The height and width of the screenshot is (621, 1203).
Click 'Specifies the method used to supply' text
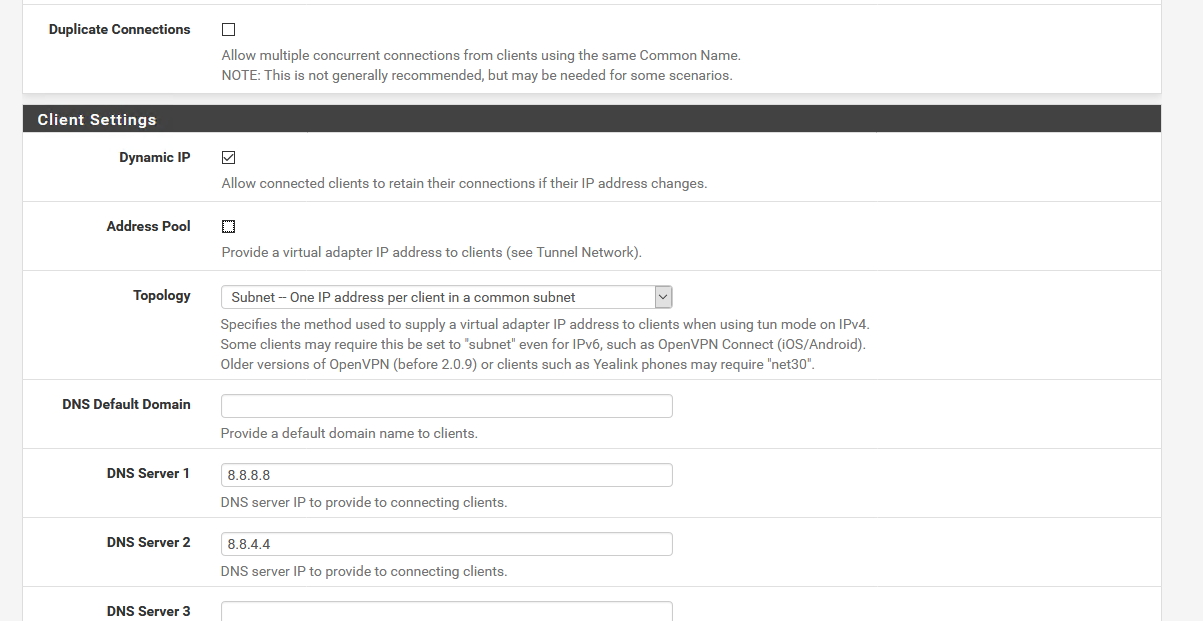pos(546,324)
